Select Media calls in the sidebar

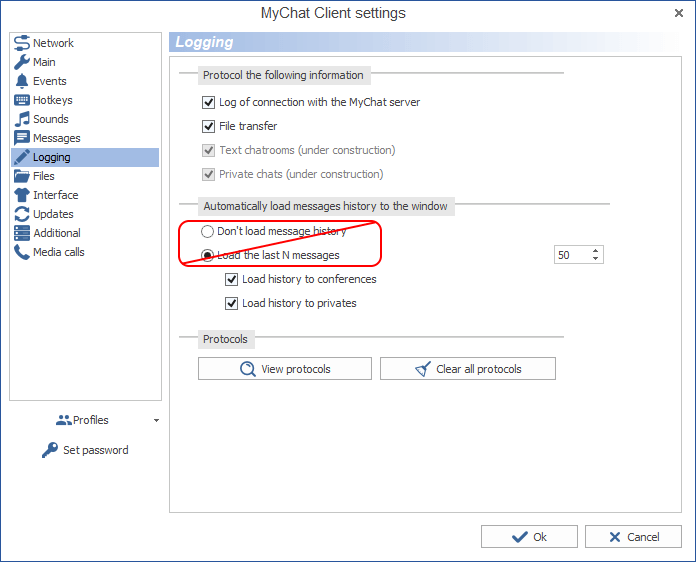tap(85, 252)
